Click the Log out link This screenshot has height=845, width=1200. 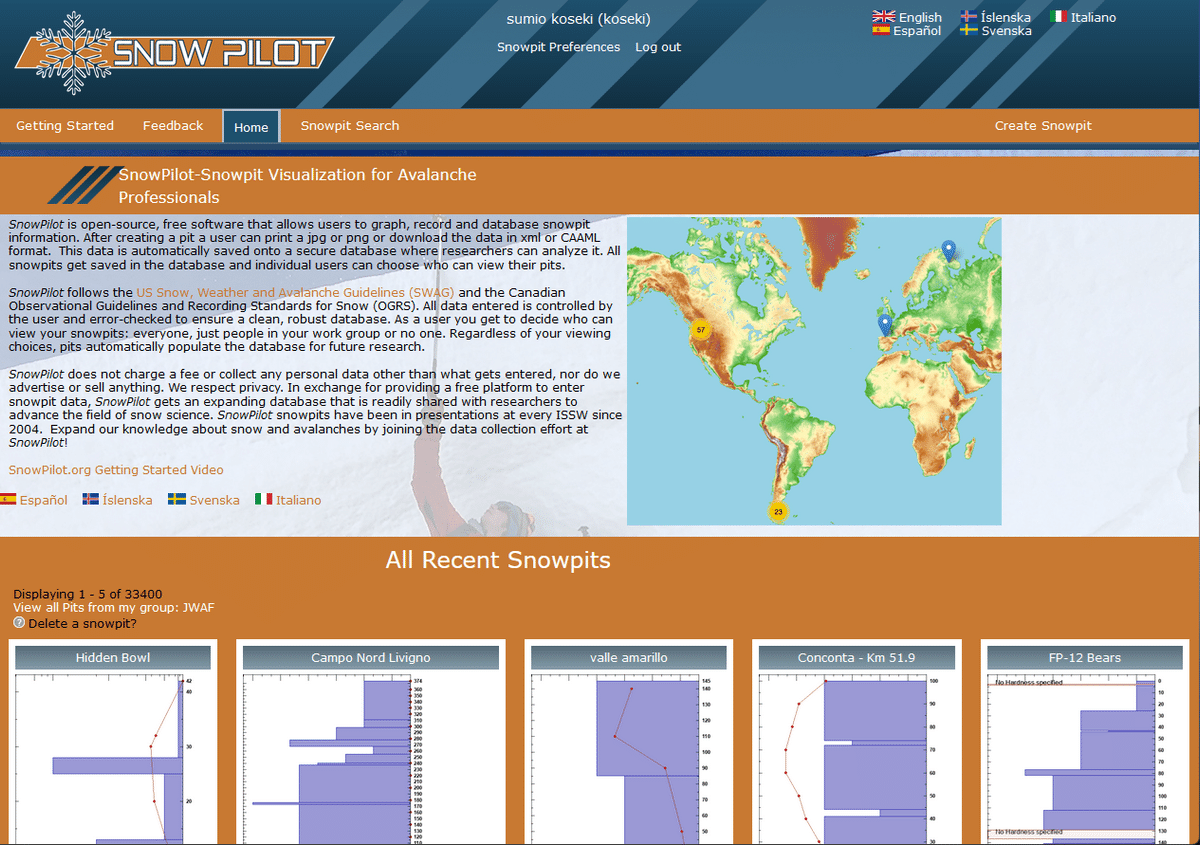pyautogui.click(x=658, y=47)
